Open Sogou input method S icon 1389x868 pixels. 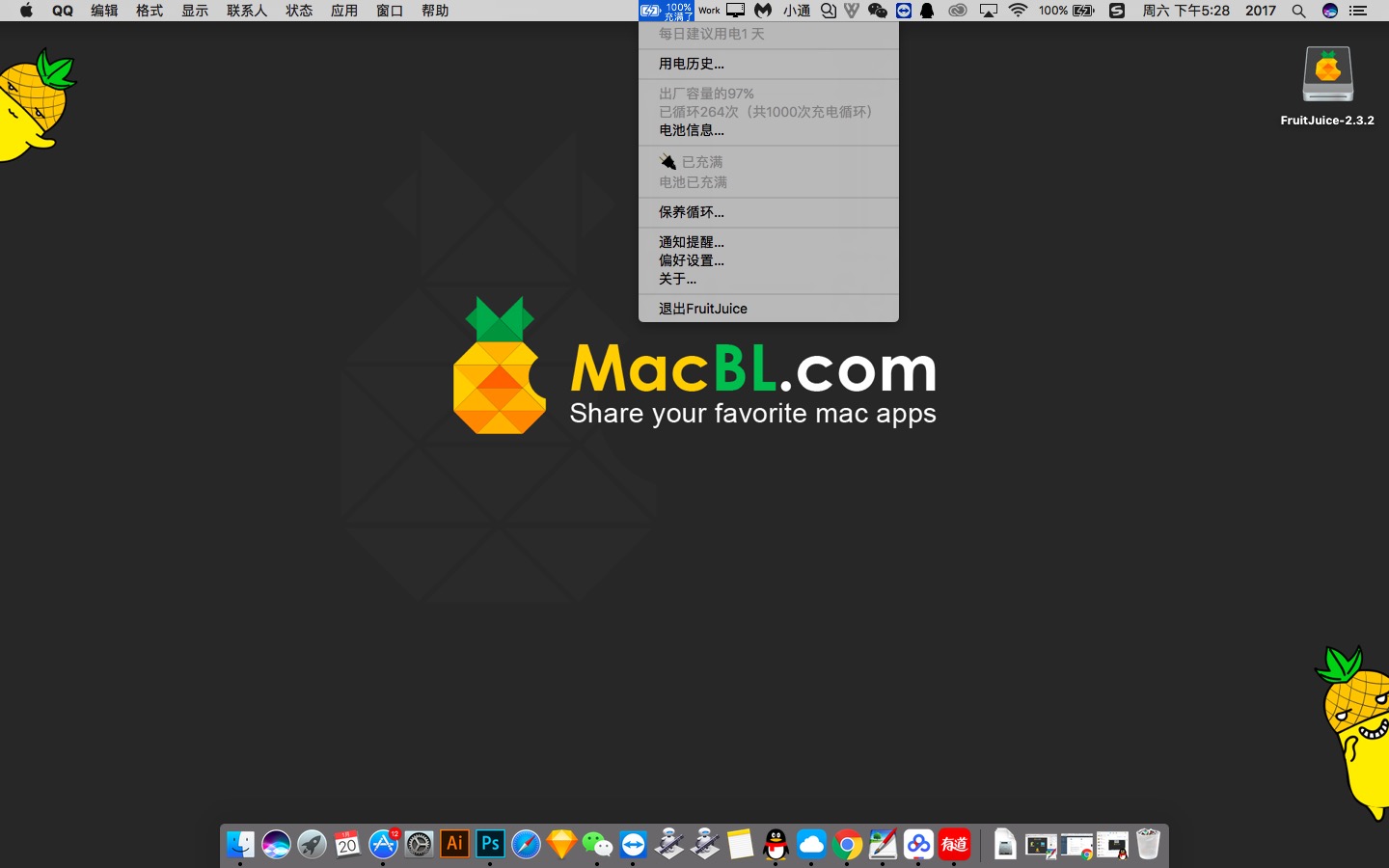pyautogui.click(x=1117, y=11)
